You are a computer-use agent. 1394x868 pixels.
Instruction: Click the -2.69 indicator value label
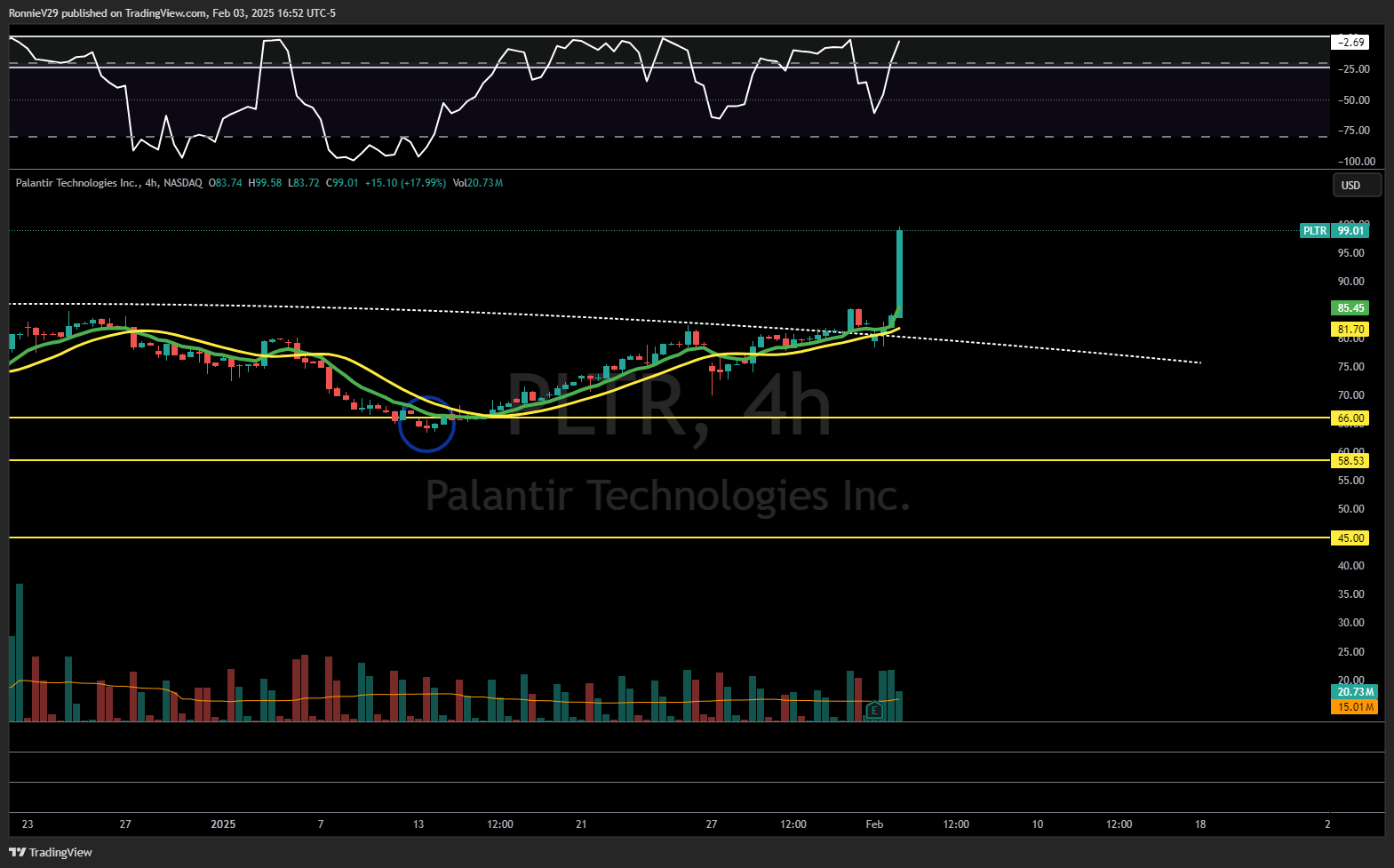click(x=1350, y=42)
